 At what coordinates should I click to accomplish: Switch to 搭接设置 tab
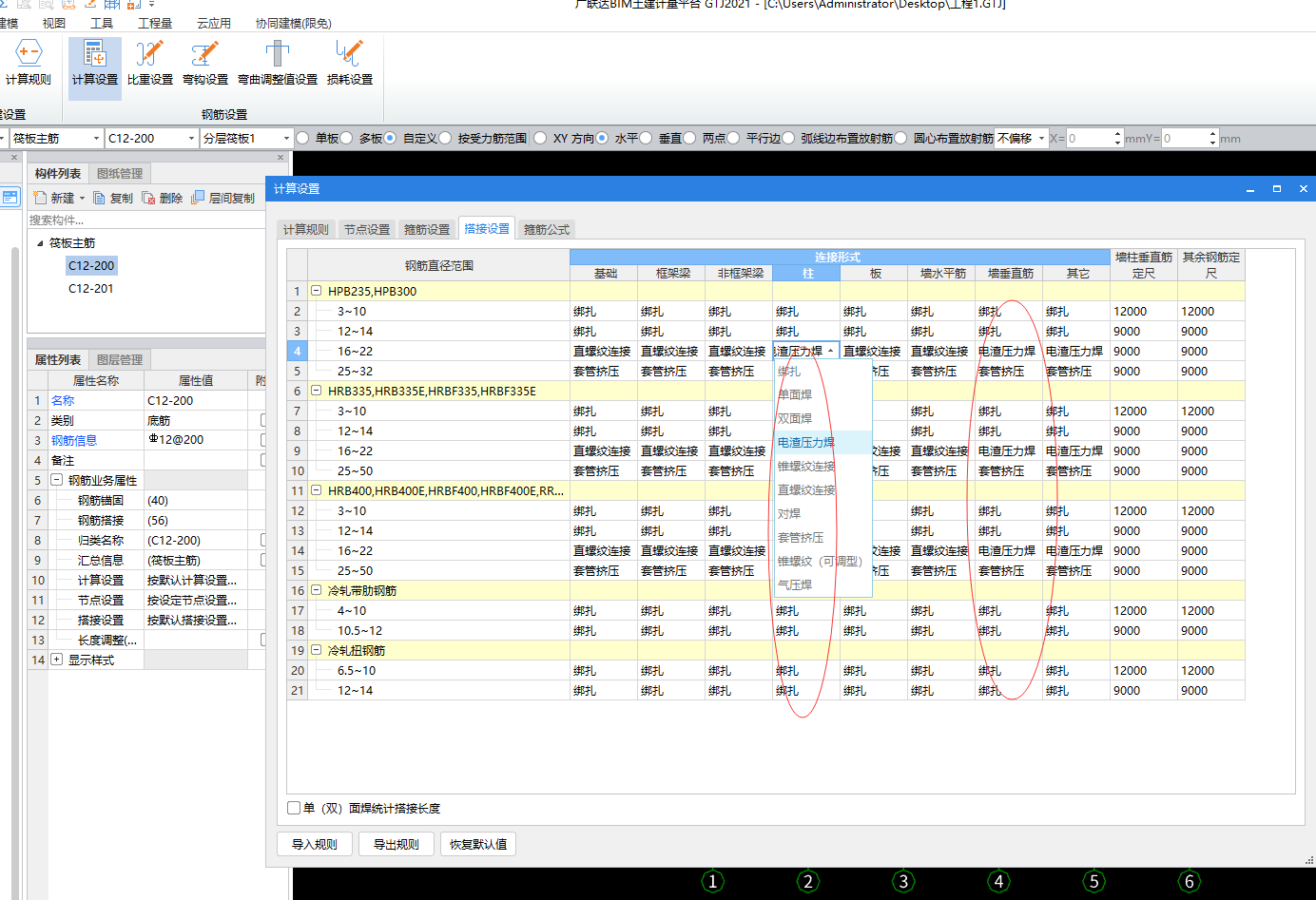coord(487,228)
